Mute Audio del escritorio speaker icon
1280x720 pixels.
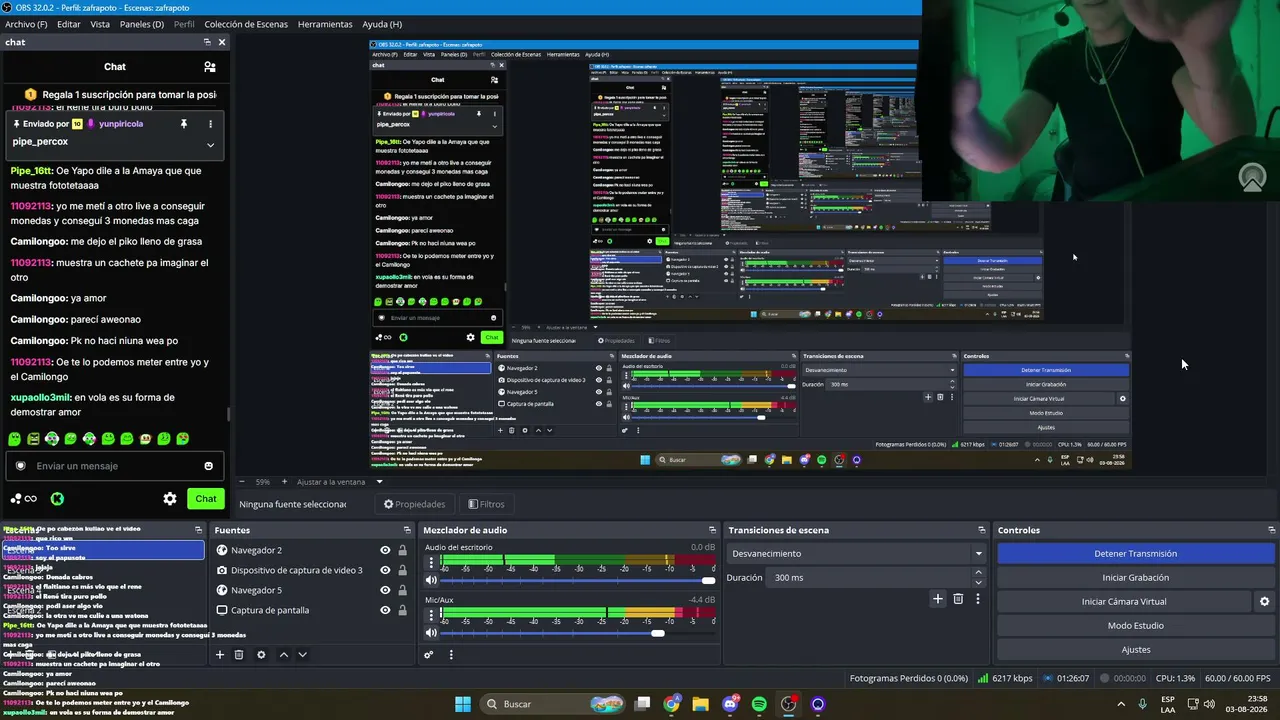(431, 580)
